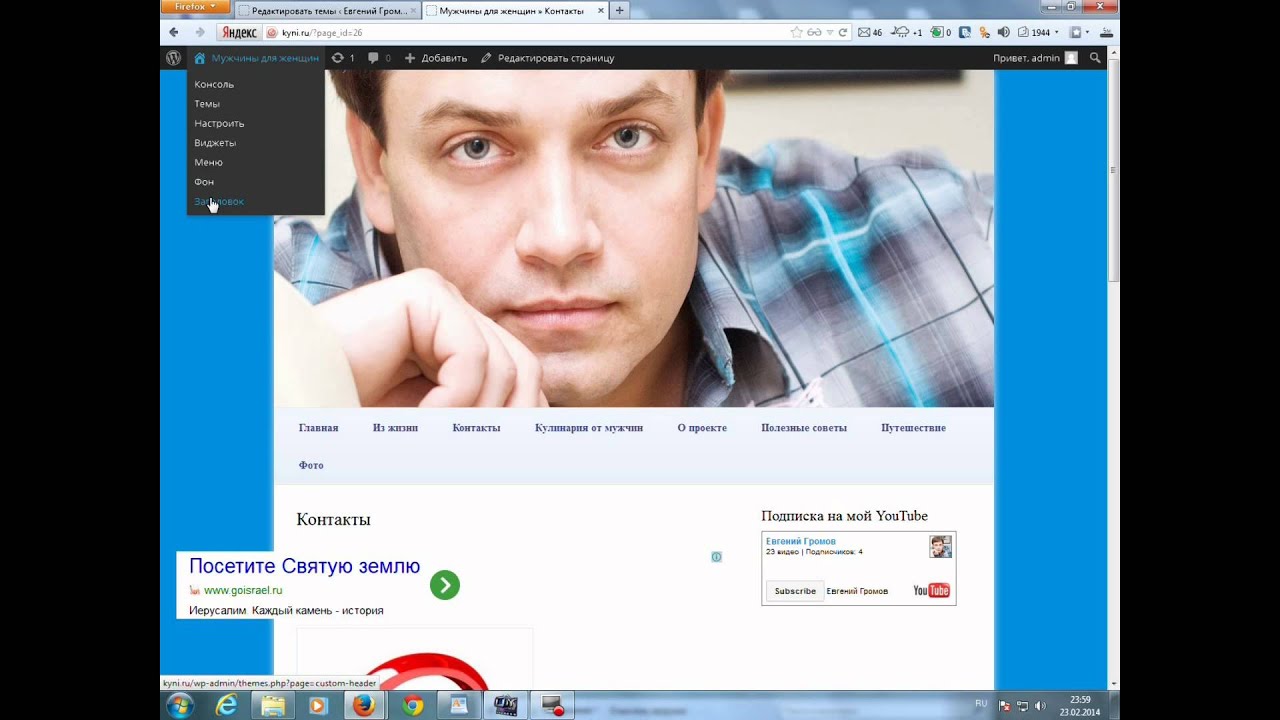Click the green arrow button on ad
Viewport: 1280px width, 720px height.
(445, 585)
